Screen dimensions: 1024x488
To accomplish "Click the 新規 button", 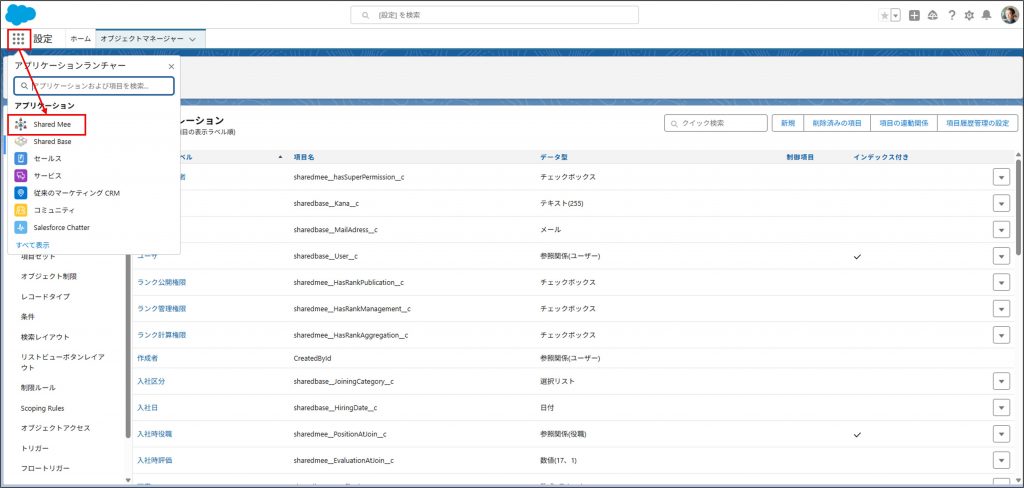I will click(x=787, y=123).
